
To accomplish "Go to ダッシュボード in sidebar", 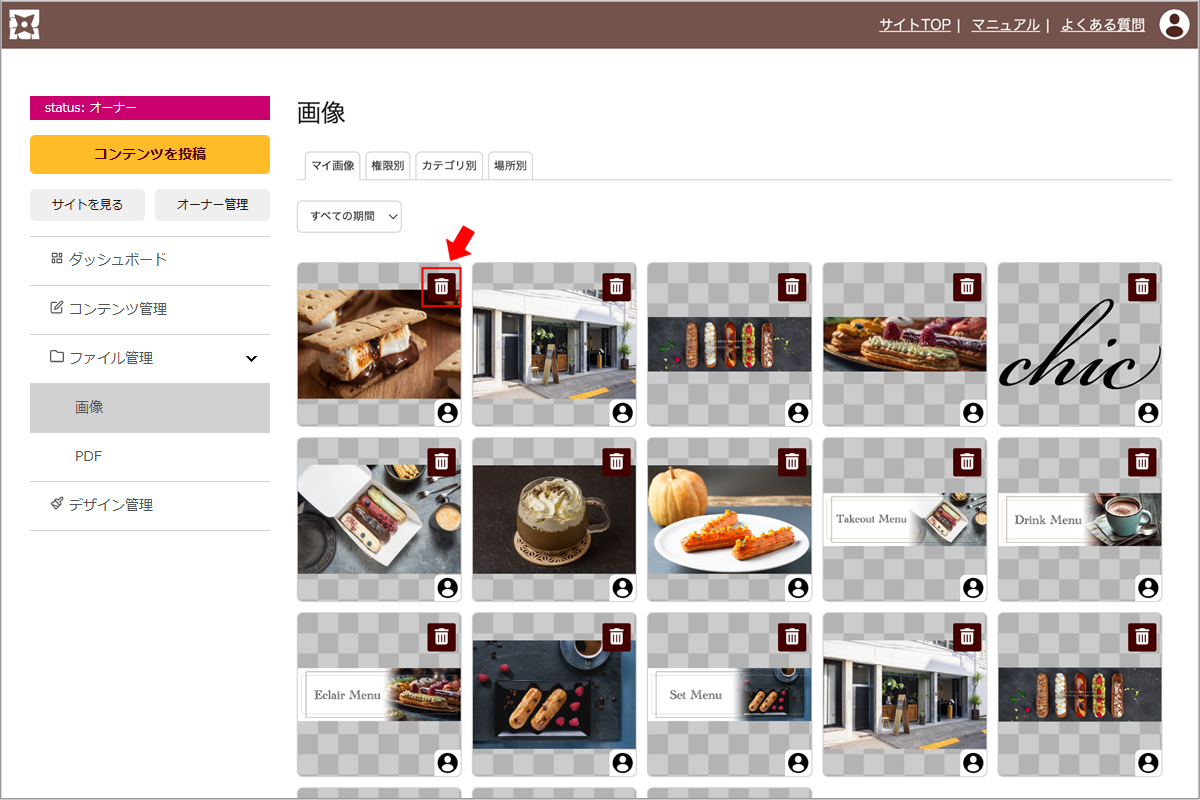I will pyautogui.click(x=117, y=260).
